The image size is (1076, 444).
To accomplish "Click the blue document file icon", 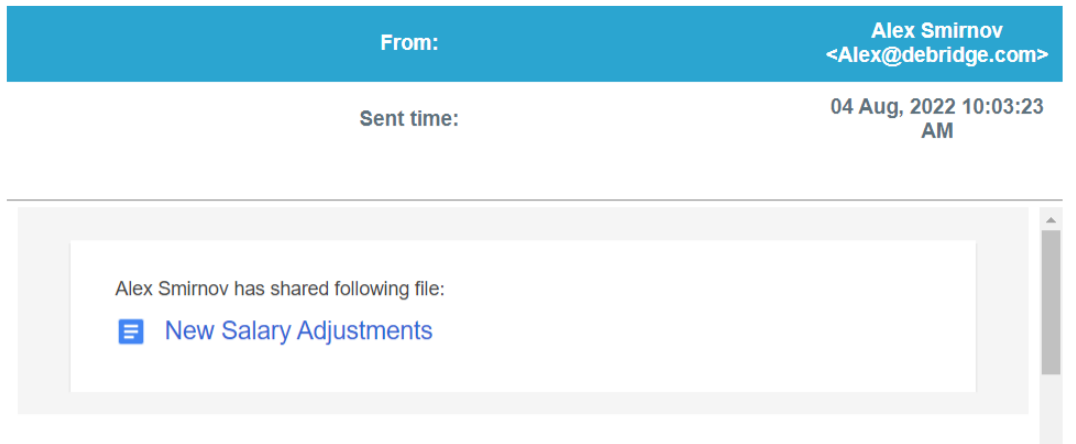I will pyautogui.click(x=131, y=331).
